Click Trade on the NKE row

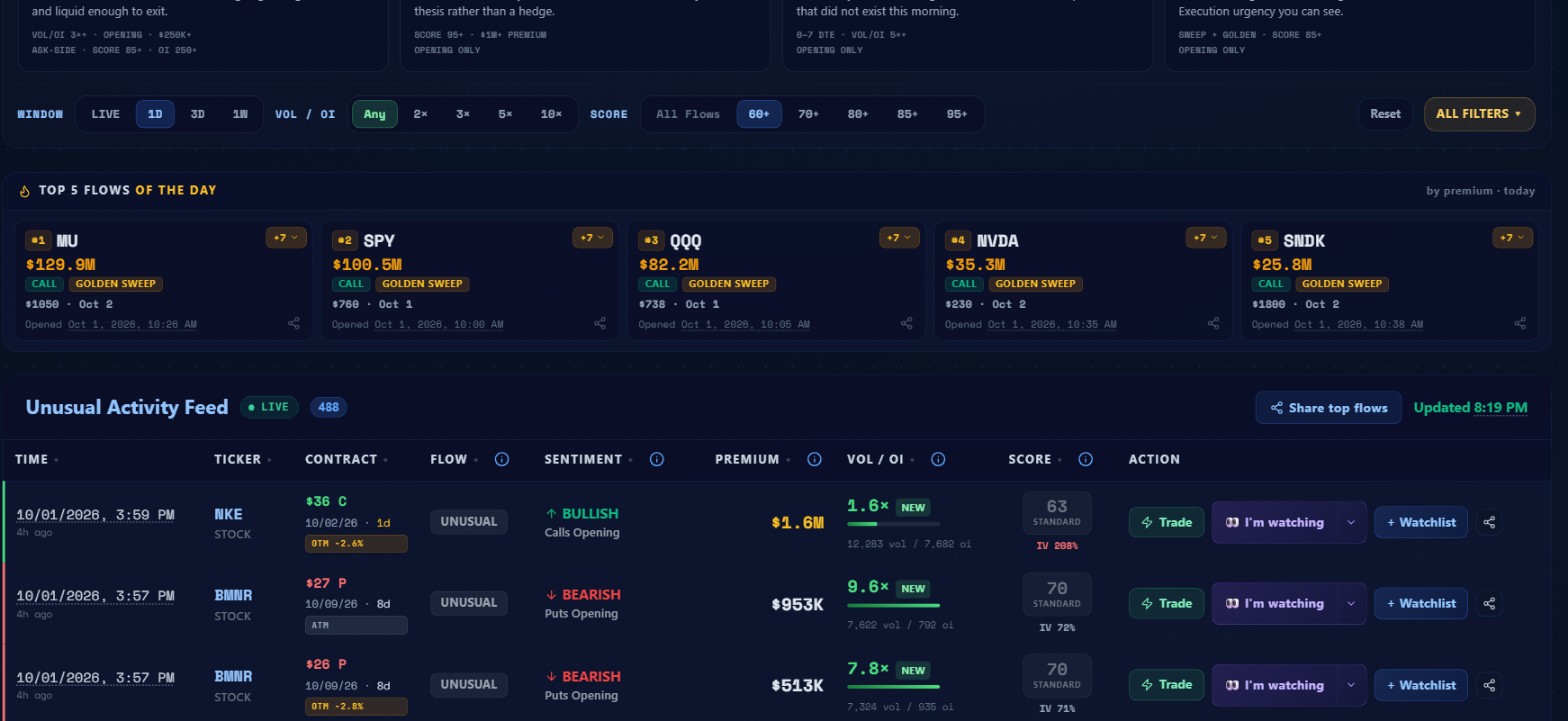1166,522
